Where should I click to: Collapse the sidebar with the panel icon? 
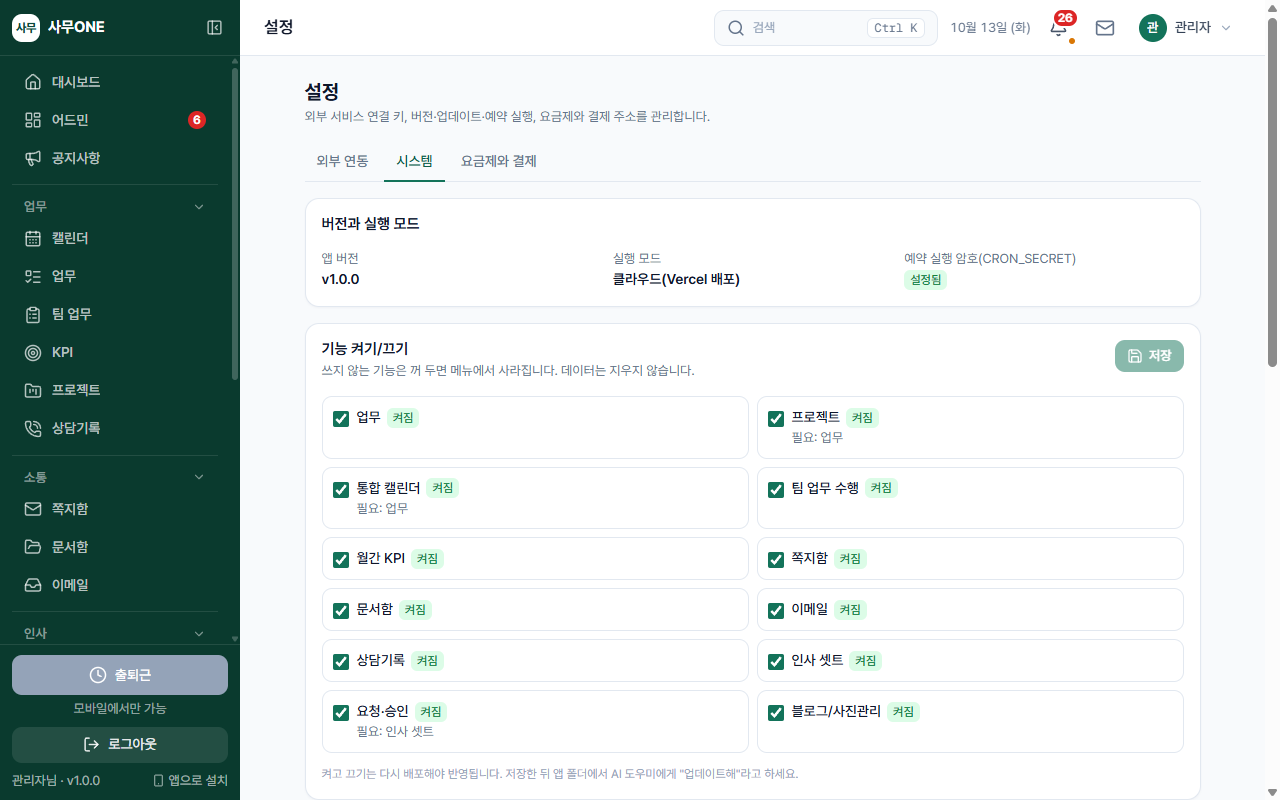(x=214, y=28)
